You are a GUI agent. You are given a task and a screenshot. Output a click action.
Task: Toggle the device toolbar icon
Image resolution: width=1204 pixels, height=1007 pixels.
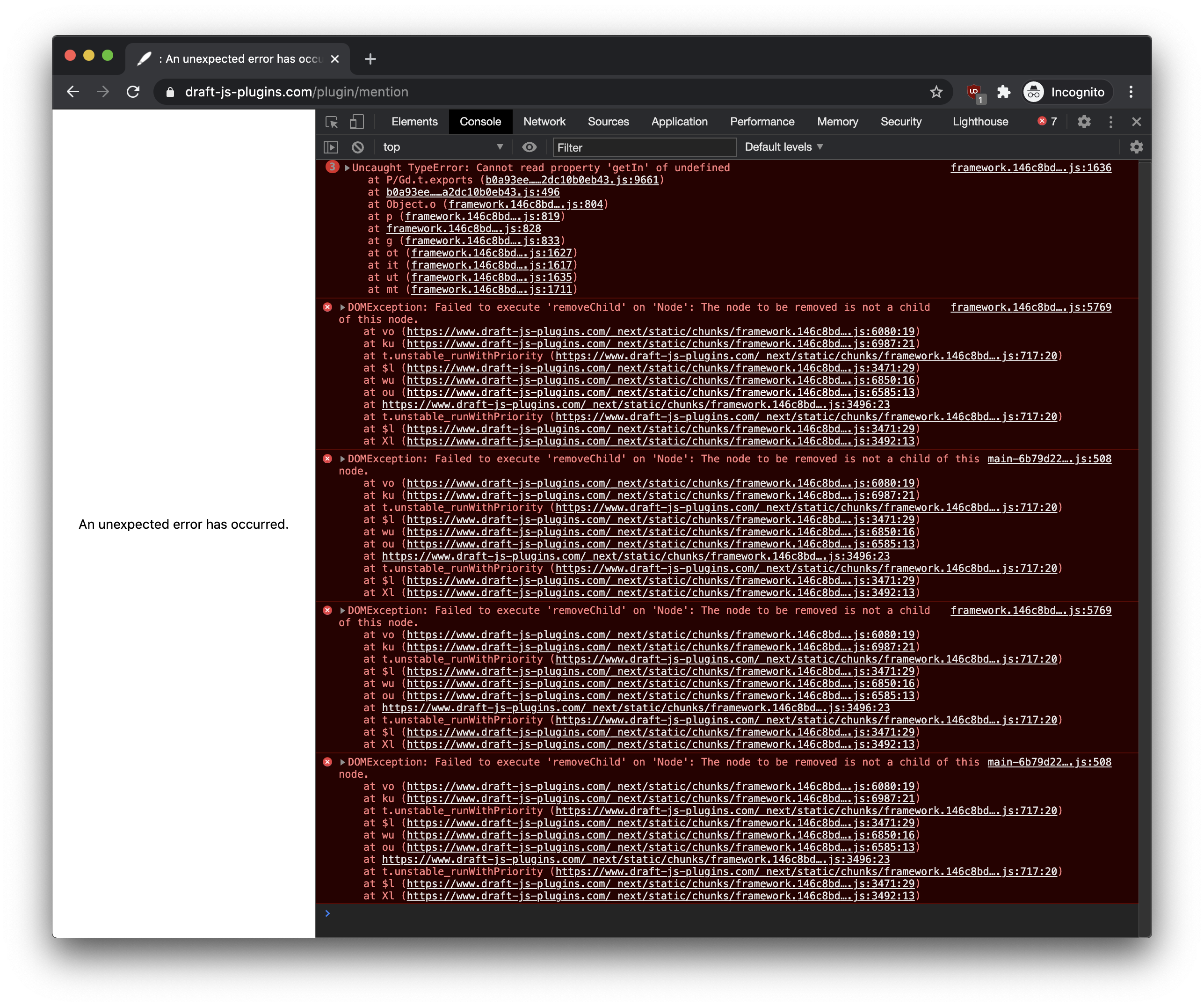pyautogui.click(x=357, y=122)
